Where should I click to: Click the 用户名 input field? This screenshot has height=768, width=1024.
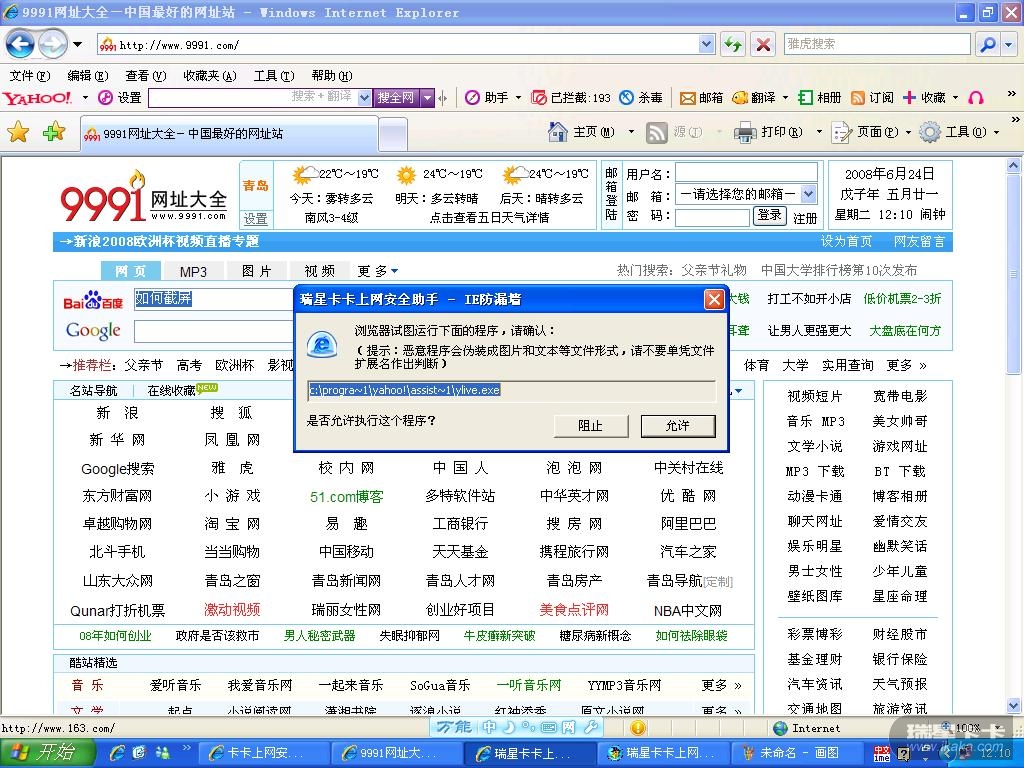(746, 173)
